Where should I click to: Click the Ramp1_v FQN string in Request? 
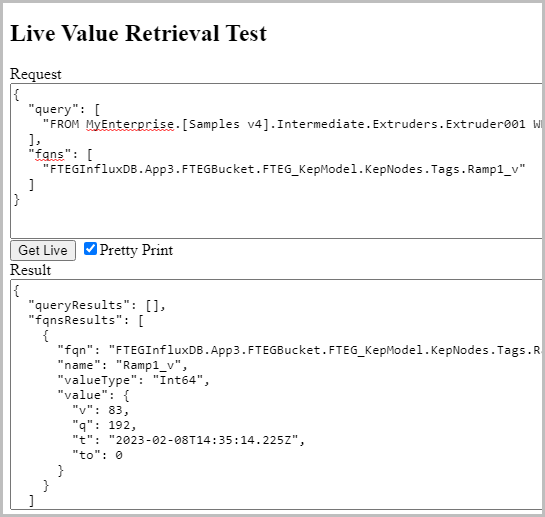[284, 169]
